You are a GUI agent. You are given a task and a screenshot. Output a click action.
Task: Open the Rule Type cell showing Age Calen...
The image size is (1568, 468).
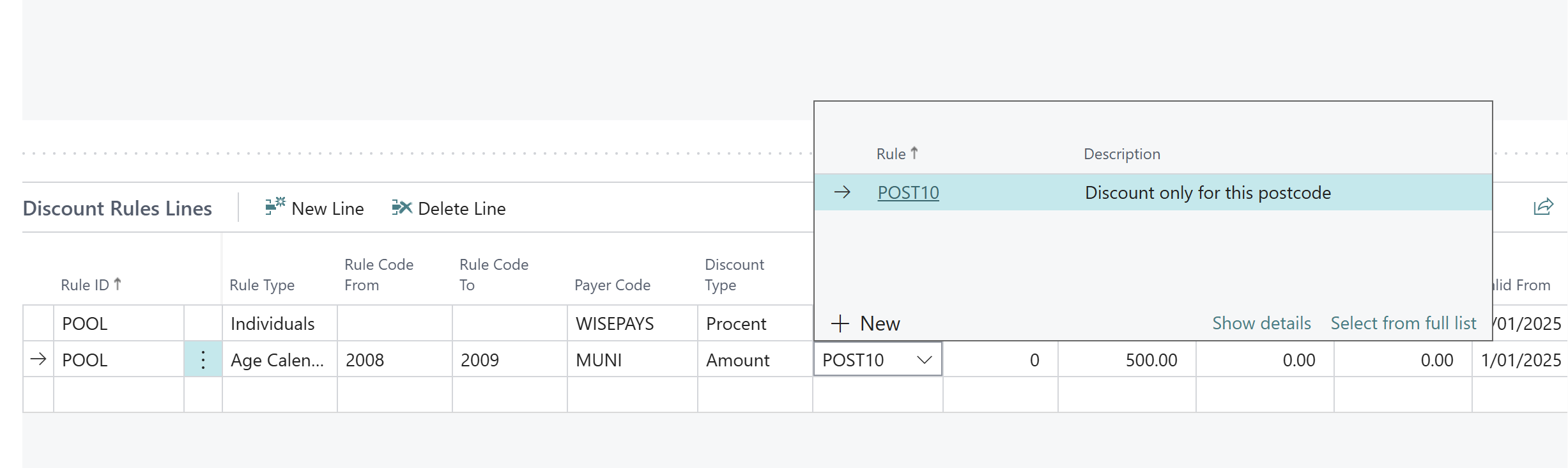pos(277,361)
